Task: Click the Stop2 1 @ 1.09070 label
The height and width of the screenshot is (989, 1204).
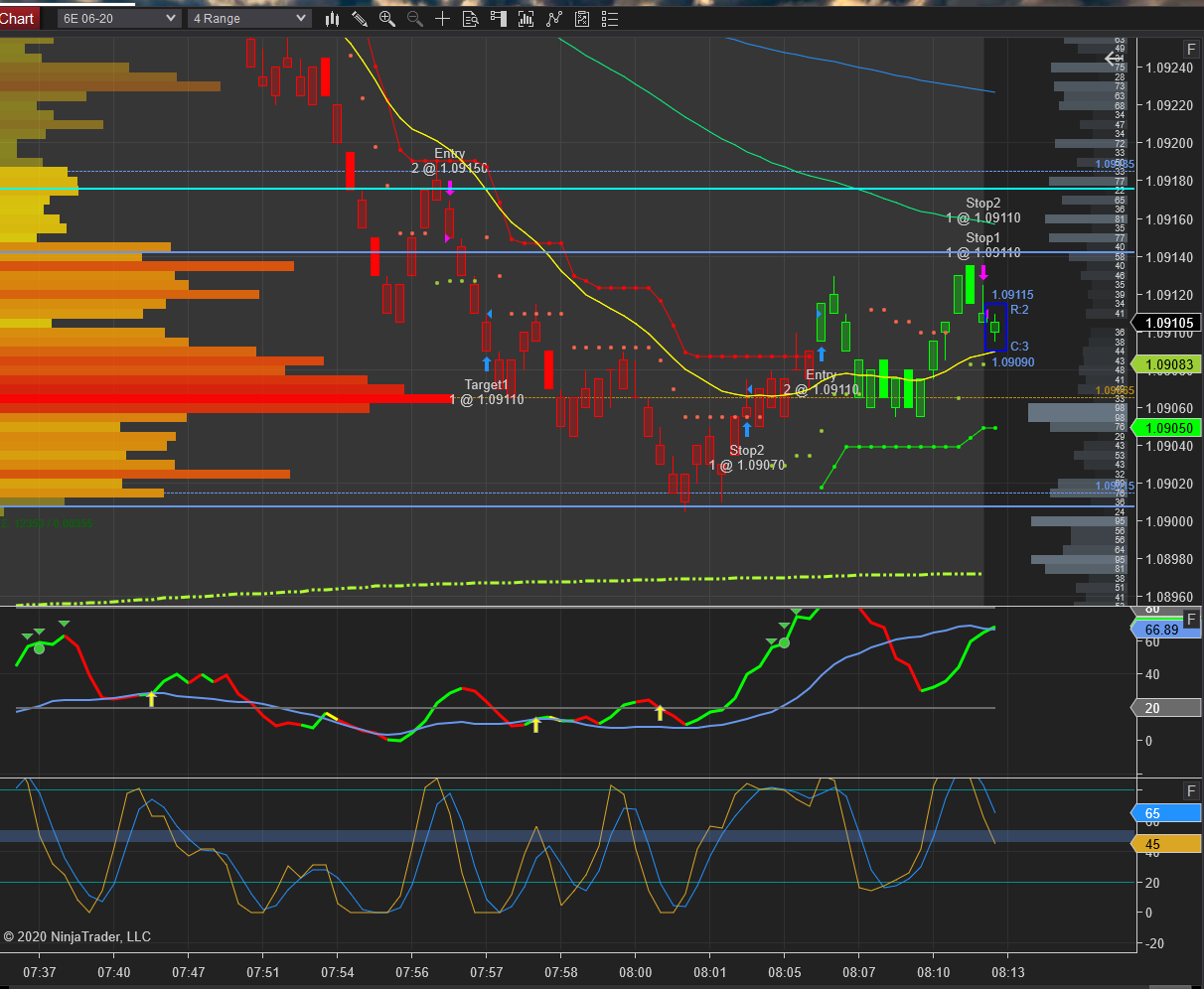Action: [747, 458]
